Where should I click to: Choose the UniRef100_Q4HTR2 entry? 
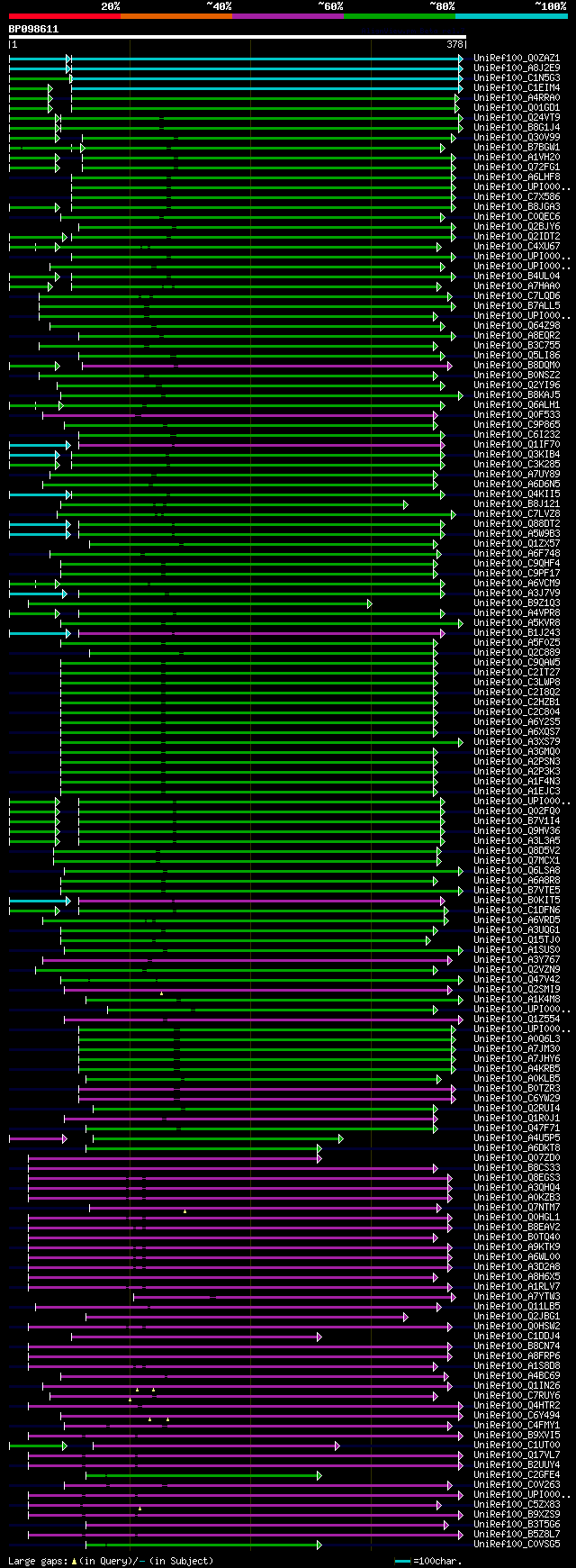tap(517, 1405)
